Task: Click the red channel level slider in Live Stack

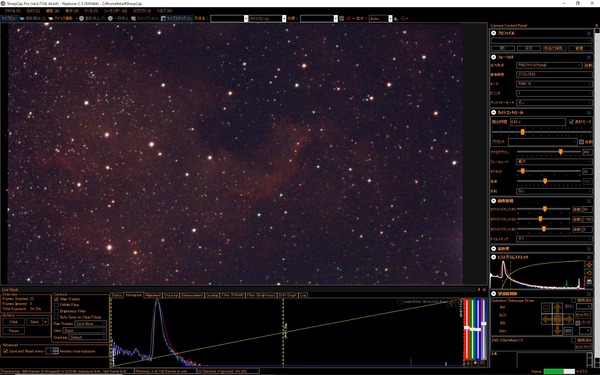Action: point(467,328)
